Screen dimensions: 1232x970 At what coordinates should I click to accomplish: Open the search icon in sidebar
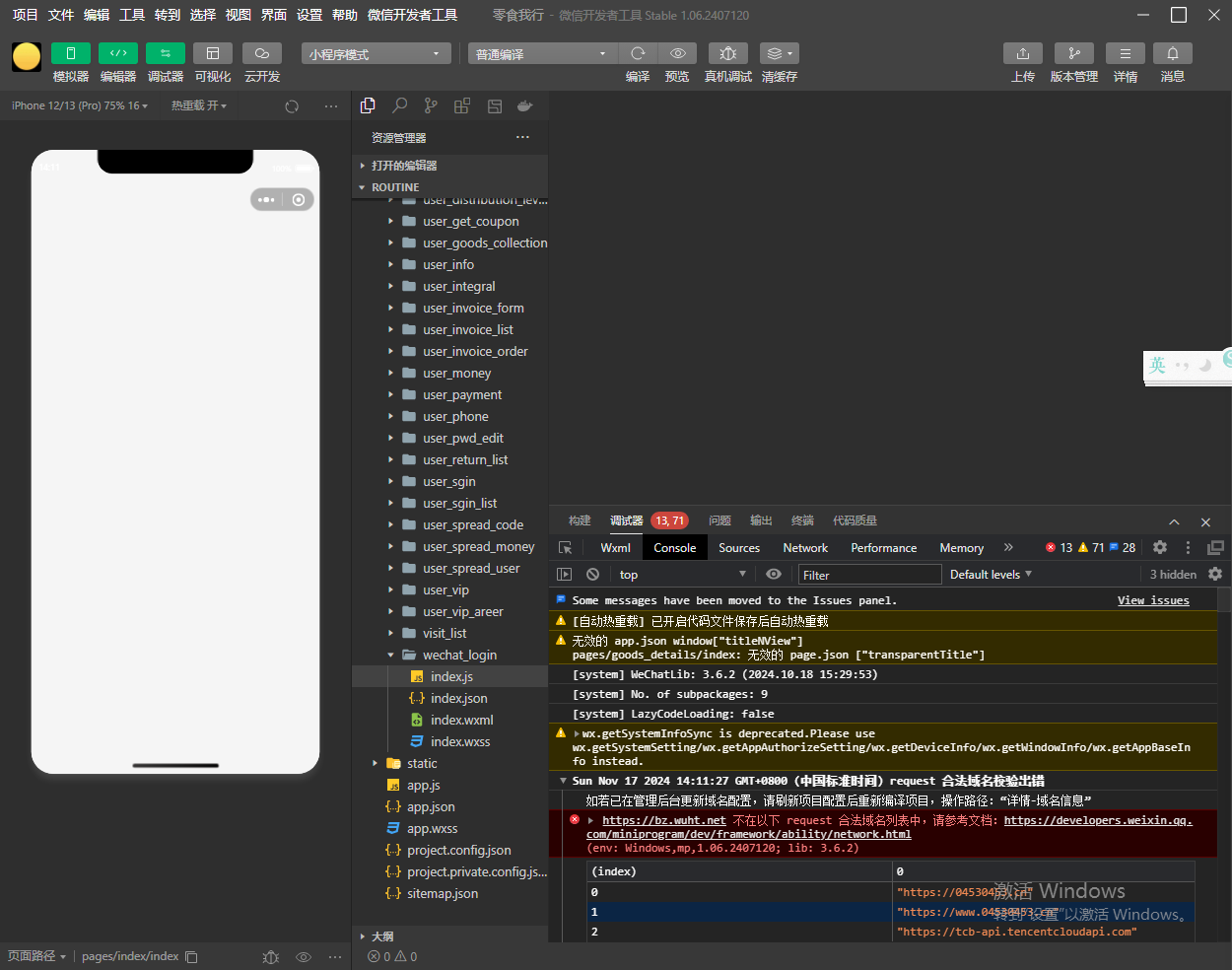(x=400, y=105)
